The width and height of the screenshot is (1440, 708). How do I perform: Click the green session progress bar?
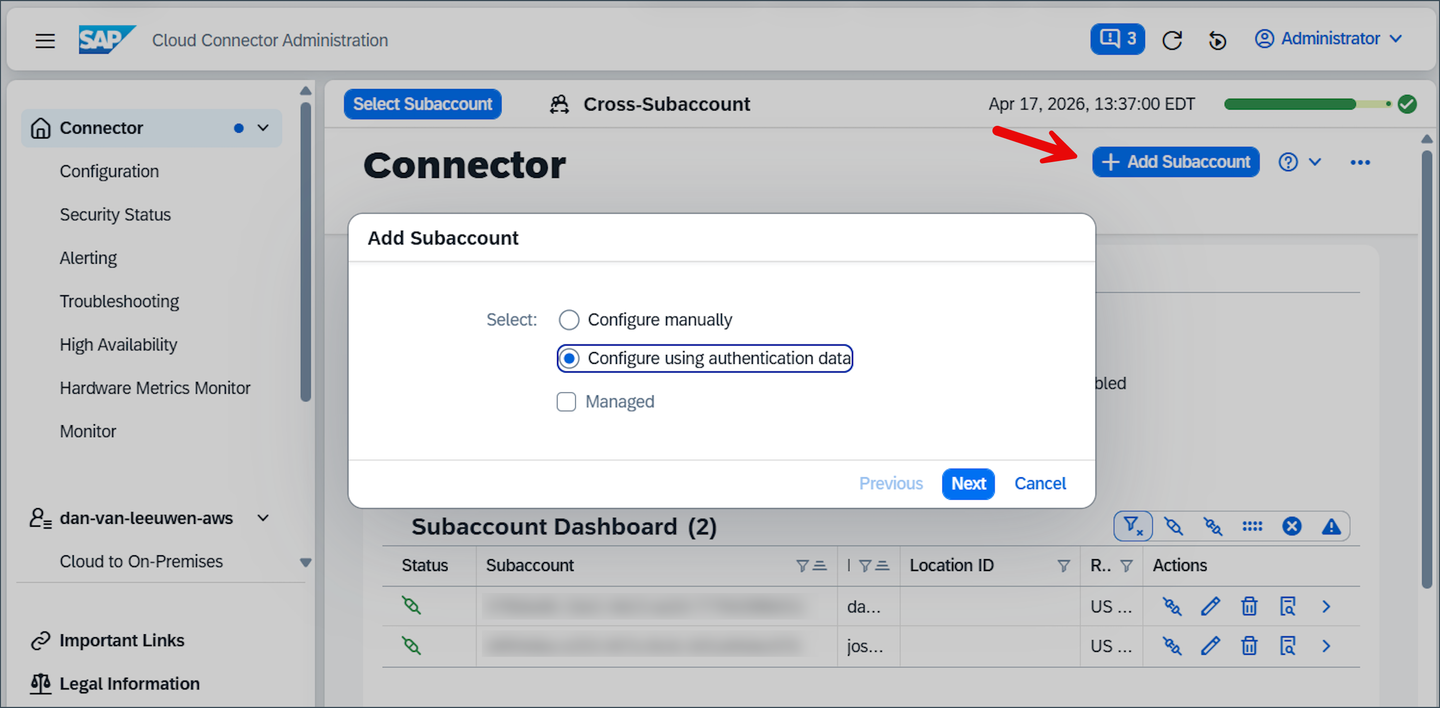coord(1307,104)
